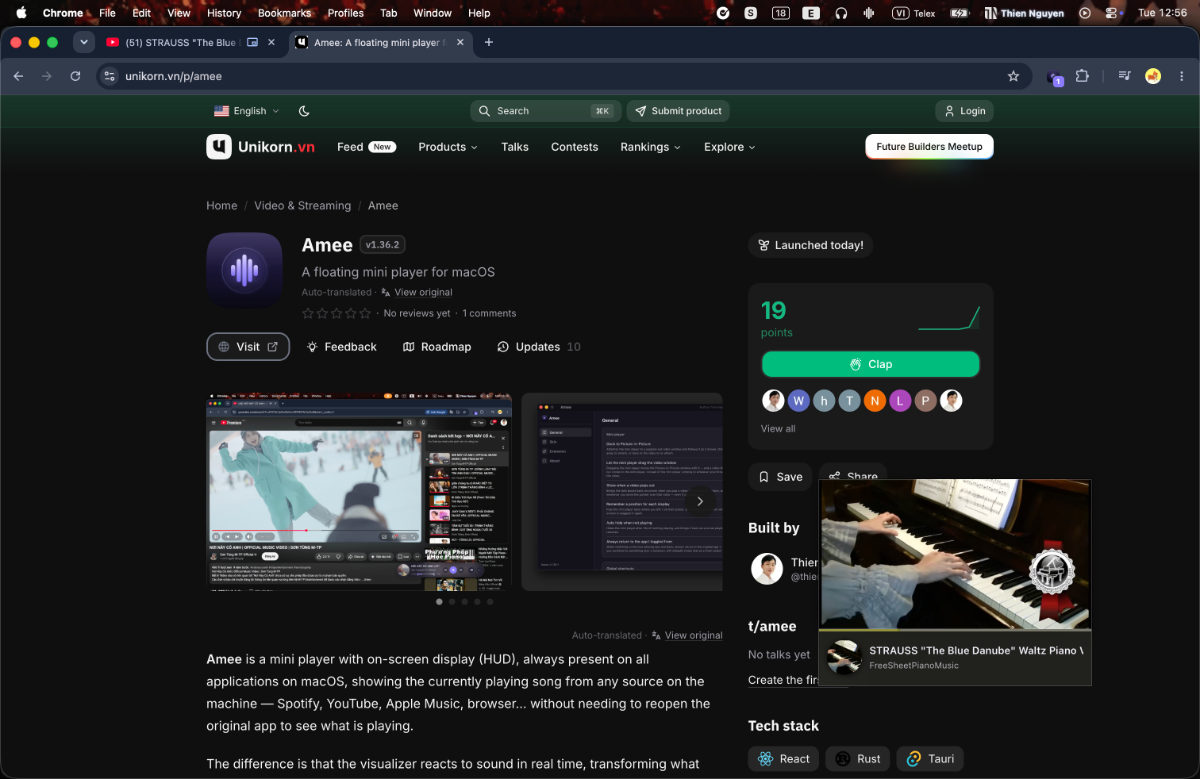1200x779 pixels.
Task: Click the purple L clapper avatar
Action: [900, 401]
